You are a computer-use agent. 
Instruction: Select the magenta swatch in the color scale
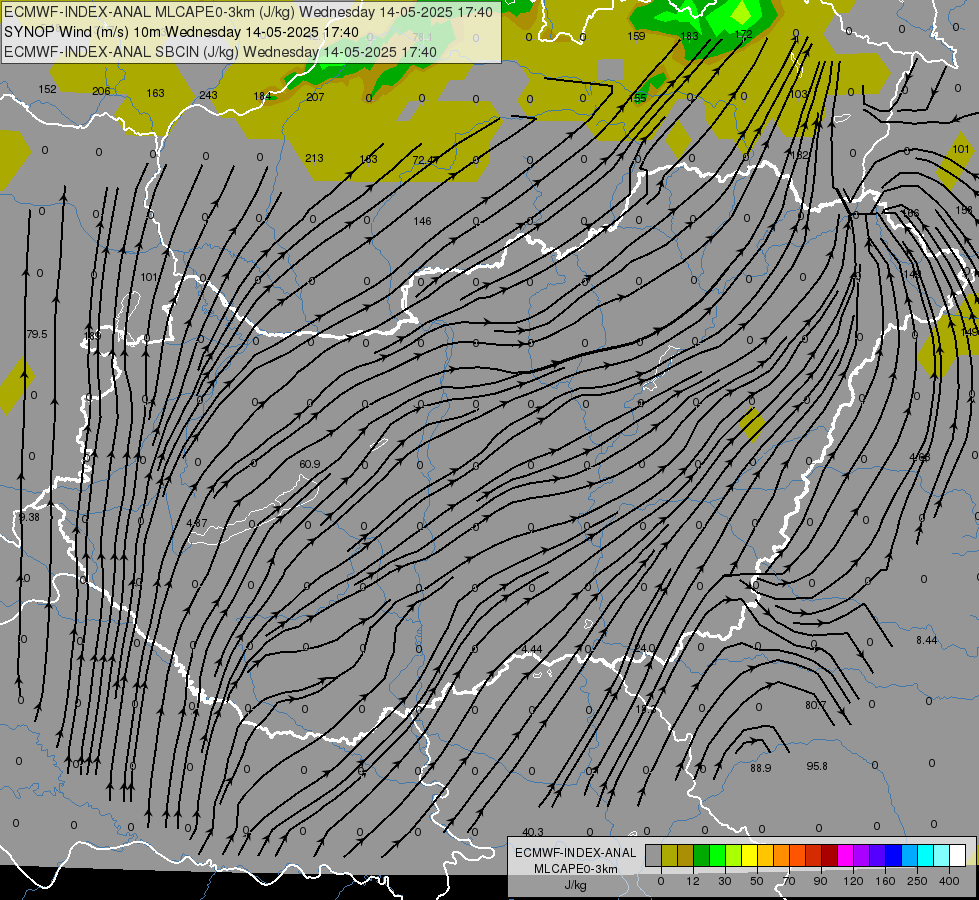(845, 855)
